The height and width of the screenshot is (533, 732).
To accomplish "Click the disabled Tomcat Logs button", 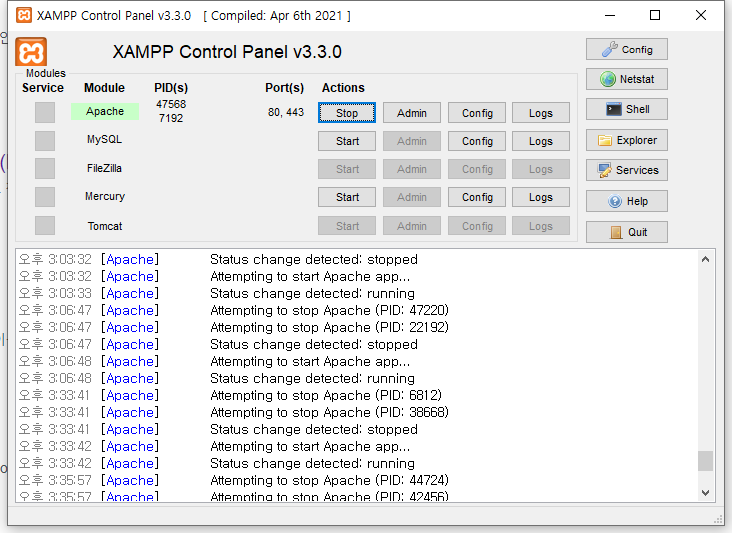I will (x=541, y=226).
